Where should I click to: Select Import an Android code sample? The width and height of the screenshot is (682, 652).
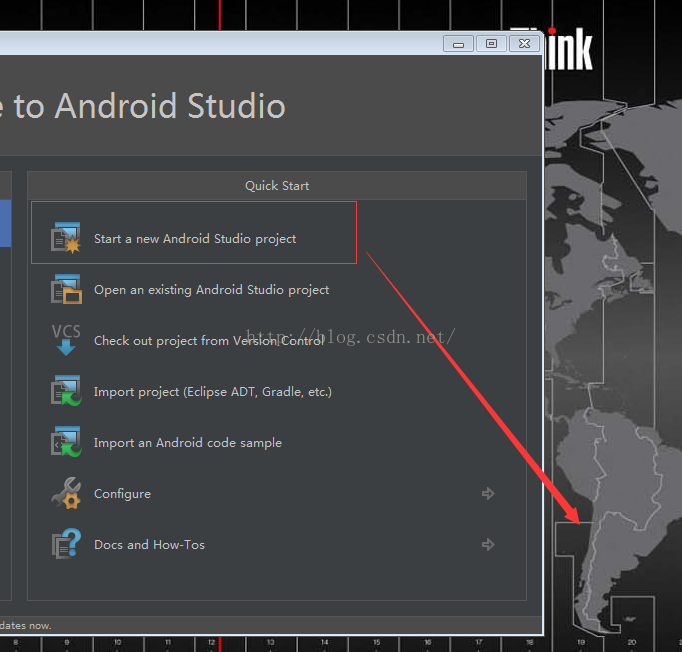(188, 443)
